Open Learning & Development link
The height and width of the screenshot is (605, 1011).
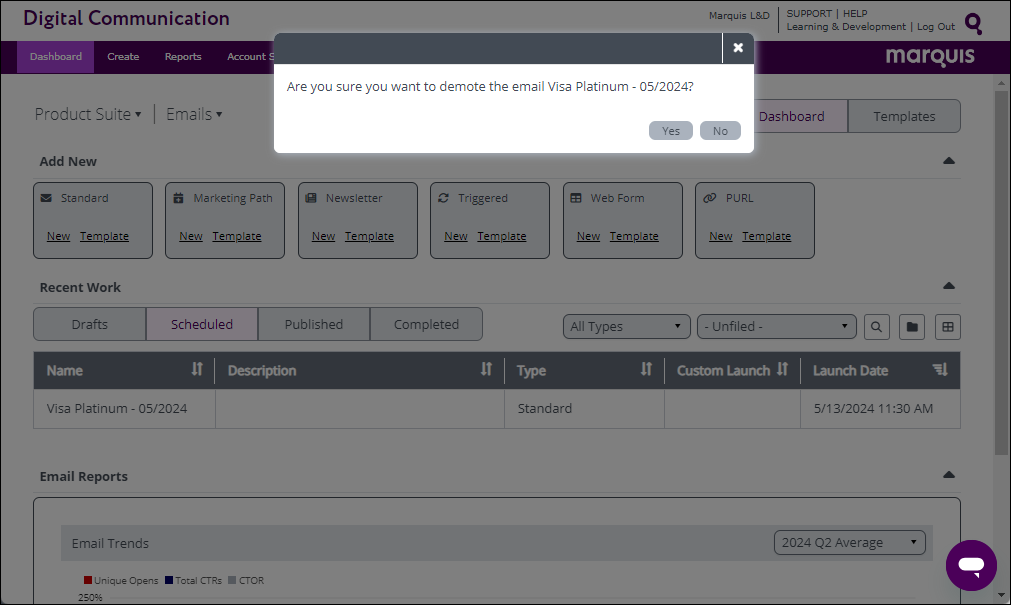pyautogui.click(x=846, y=26)
